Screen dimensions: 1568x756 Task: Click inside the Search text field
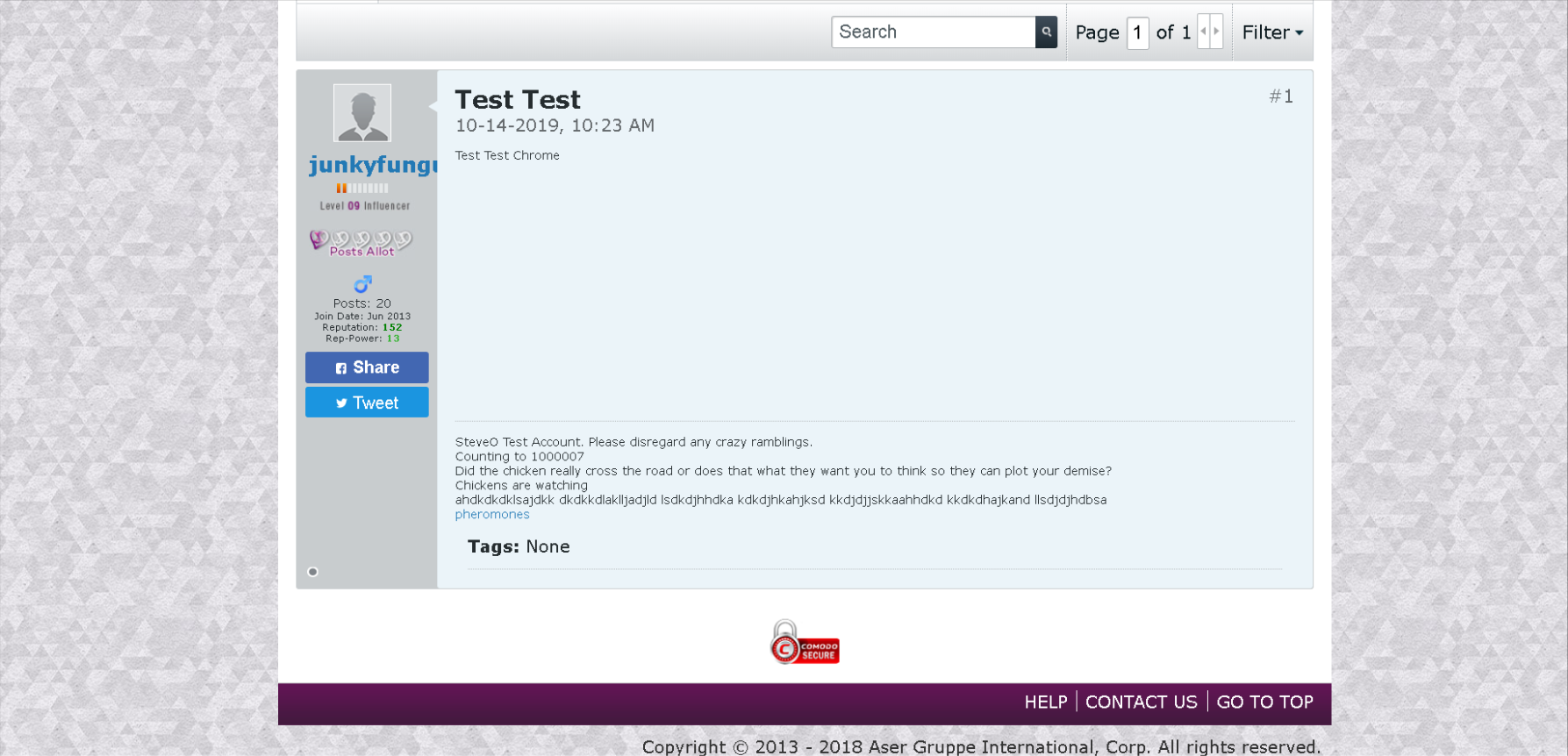pyautogui.click(x=933, y=32)
